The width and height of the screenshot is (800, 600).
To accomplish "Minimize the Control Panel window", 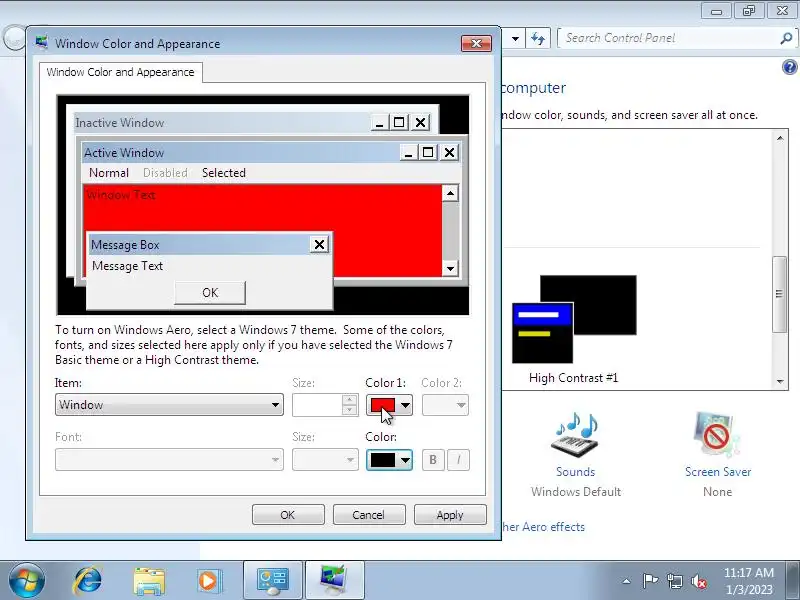I will [717, 11].
